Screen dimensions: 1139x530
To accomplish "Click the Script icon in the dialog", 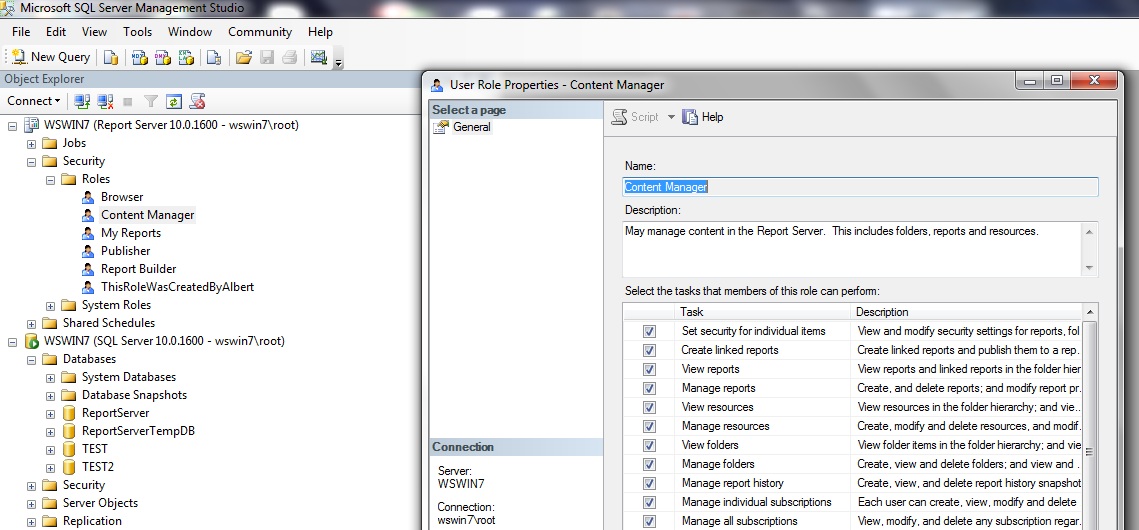I will pyautogui.click(x=619, y=117).
